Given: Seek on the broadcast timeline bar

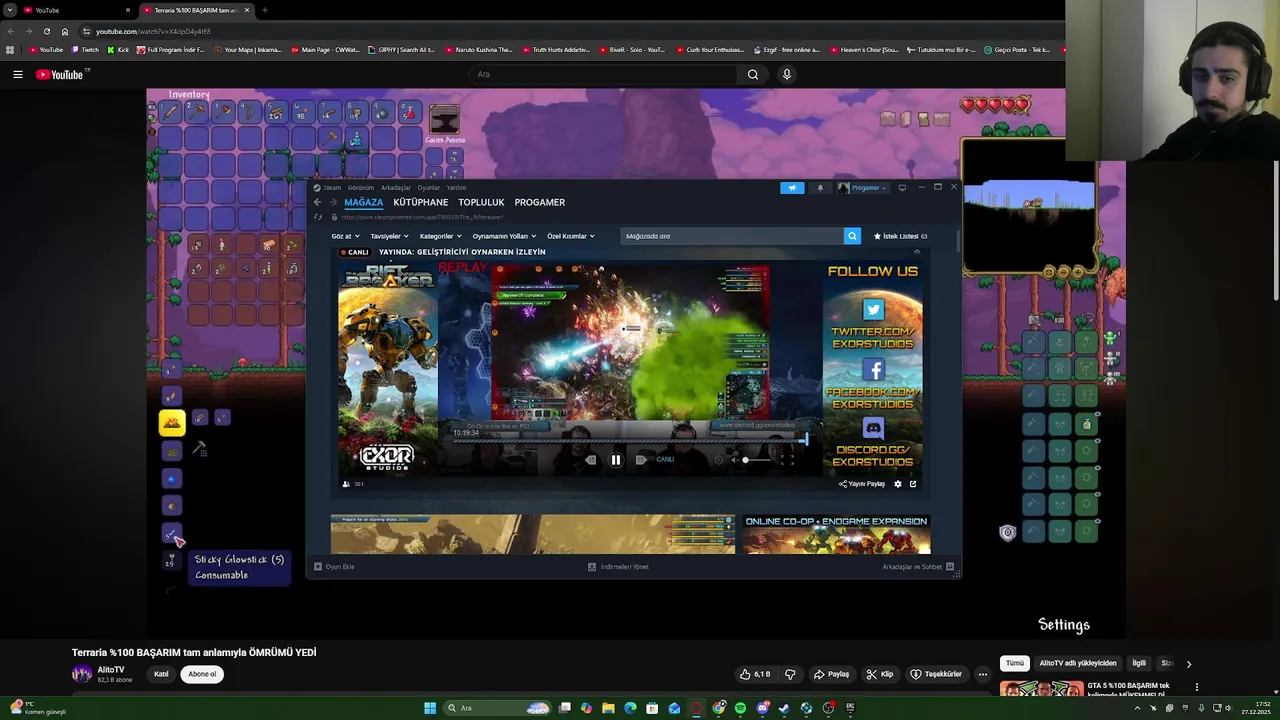Looking at the screenshot, I should pos(630,441).
